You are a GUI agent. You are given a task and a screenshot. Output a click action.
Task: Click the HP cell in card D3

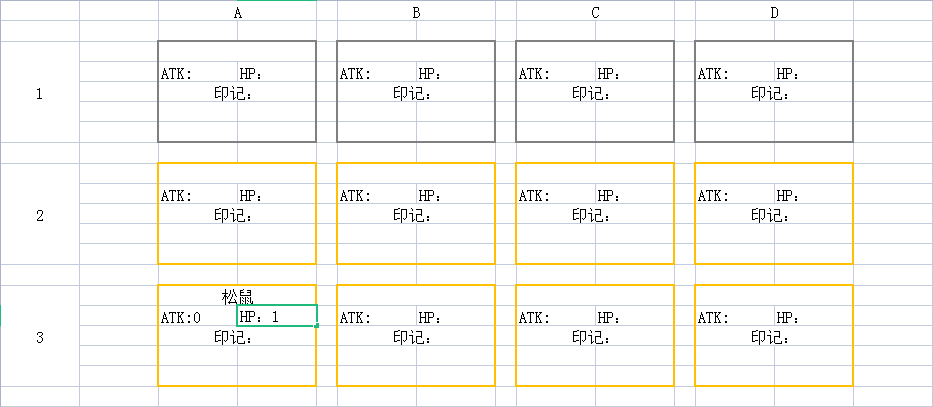[x=788, y=318]
